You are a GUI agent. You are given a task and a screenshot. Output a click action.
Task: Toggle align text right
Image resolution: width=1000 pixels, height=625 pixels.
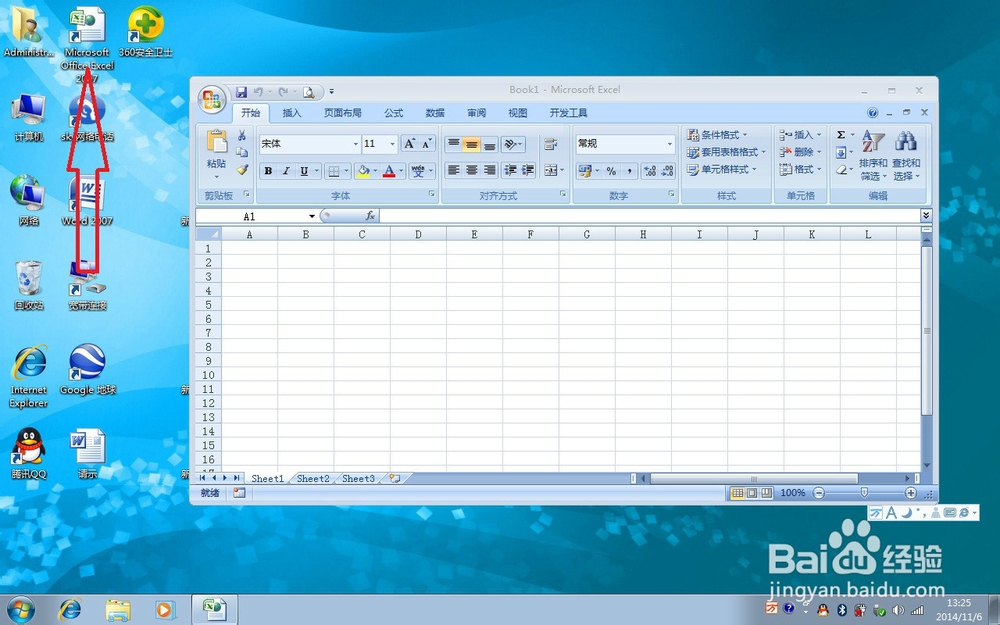(489, 170)
